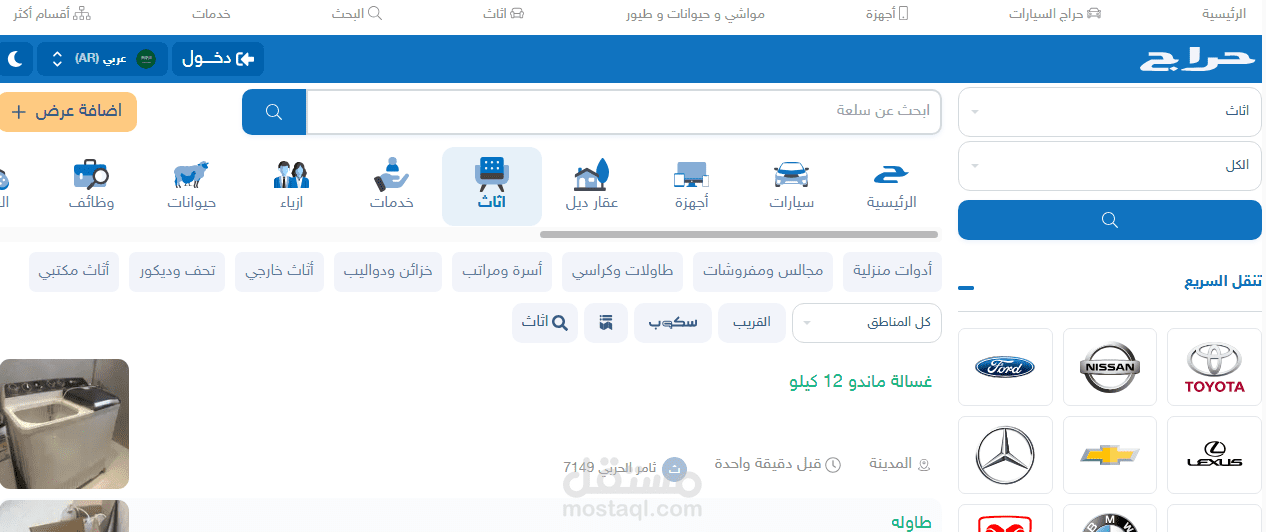The width and height of the screenshot is (1266, 532).
Task: Open أجهزة in the top navigation
Action: tap(887, 14)
